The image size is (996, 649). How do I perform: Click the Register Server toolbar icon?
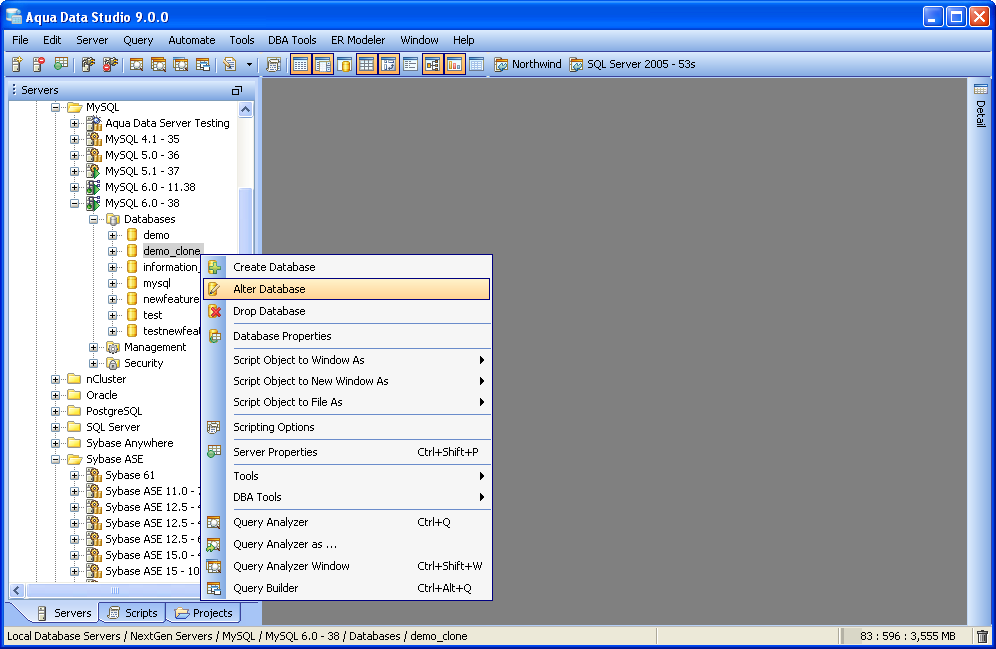click(x=17, y=64)
